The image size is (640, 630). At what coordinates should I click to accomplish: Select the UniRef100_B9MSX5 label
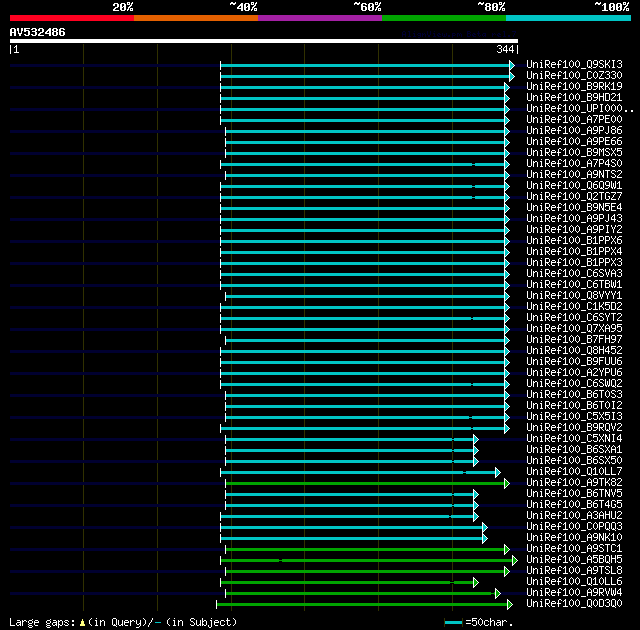[x=574, y=153]
